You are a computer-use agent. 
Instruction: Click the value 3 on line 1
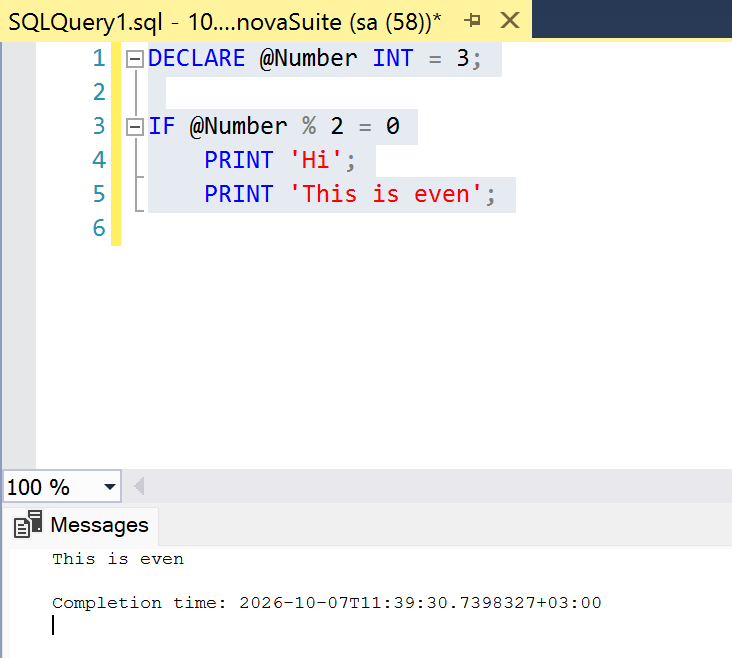click(x=463, y=58)
